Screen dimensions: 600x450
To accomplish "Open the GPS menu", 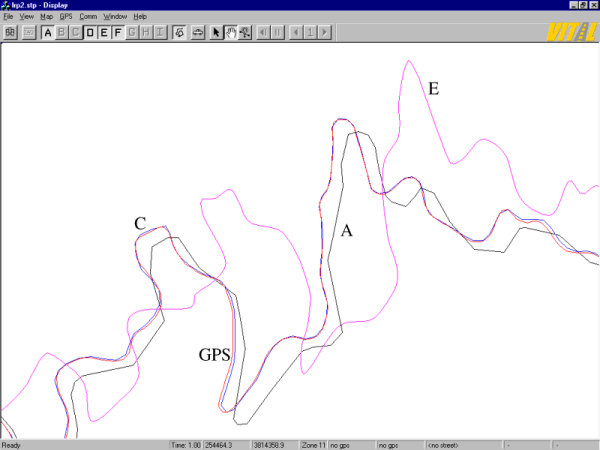I will [66, 17].
